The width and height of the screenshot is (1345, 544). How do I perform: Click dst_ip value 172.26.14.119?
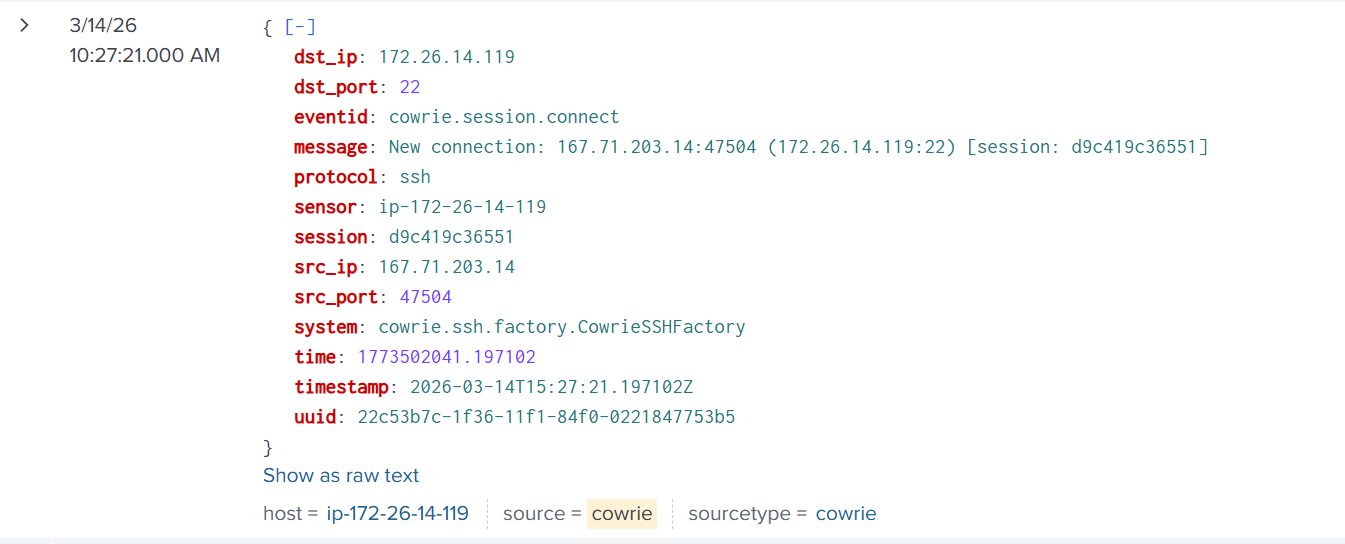pos(446,57)
